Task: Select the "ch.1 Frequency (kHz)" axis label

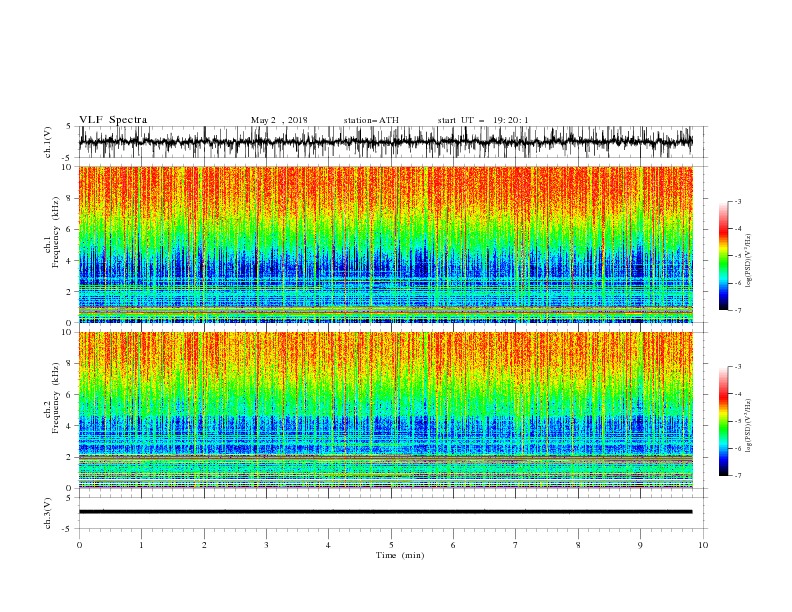Action: pyautogui.click(x=52, y=232)
